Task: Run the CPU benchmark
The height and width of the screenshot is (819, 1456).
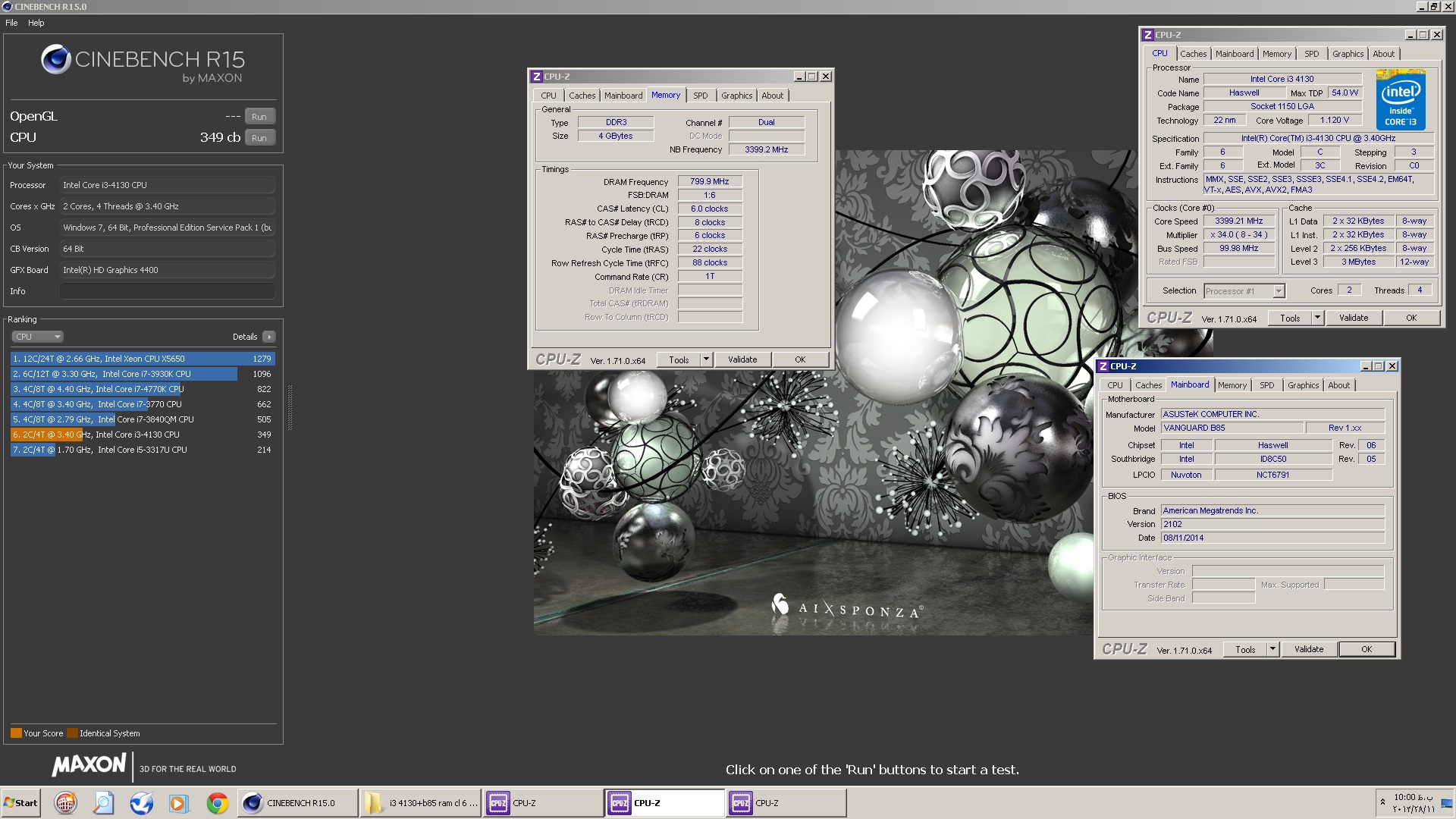Action: coord(259,138)
